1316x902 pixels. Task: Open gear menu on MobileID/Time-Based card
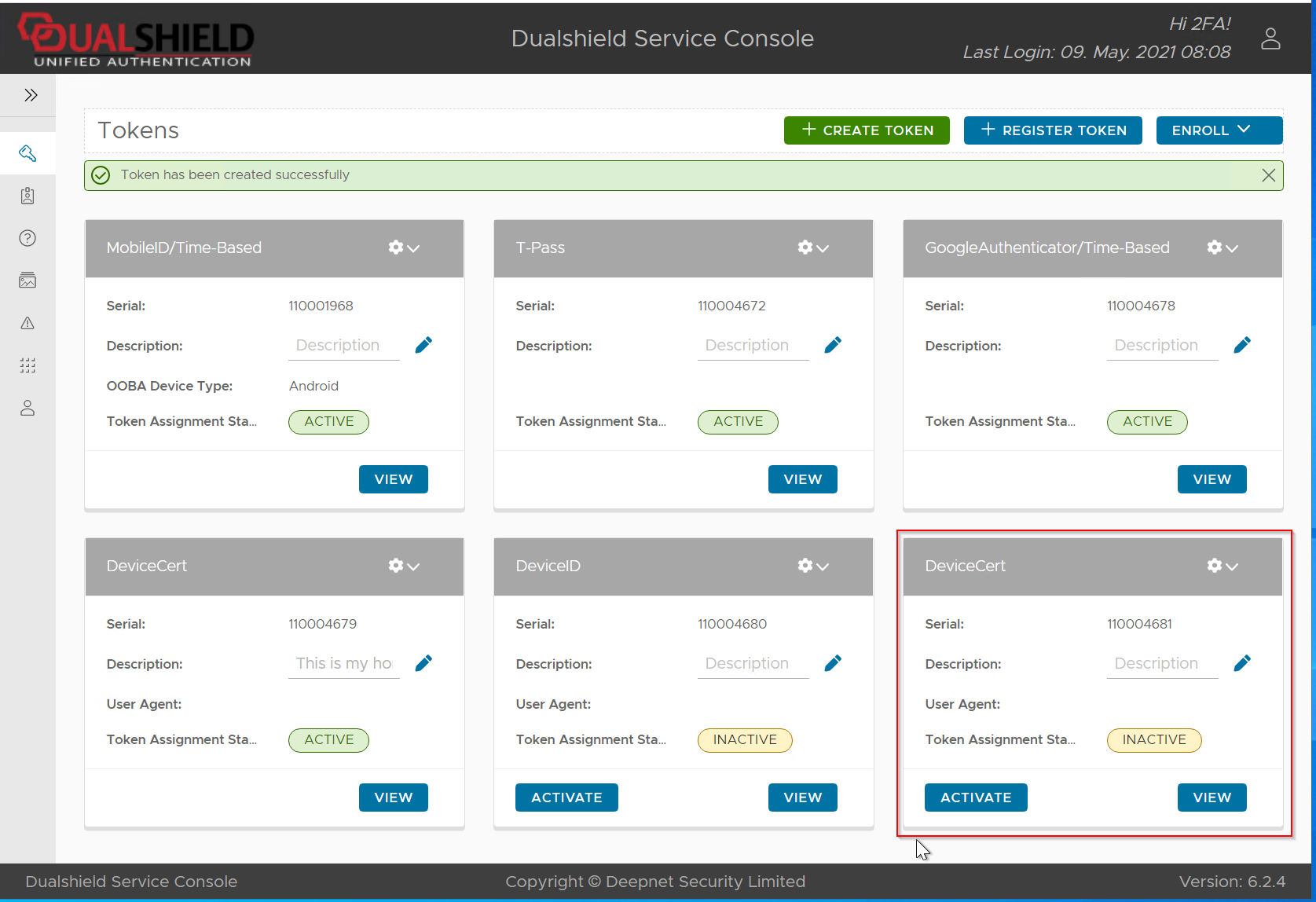tap(404, 247)
